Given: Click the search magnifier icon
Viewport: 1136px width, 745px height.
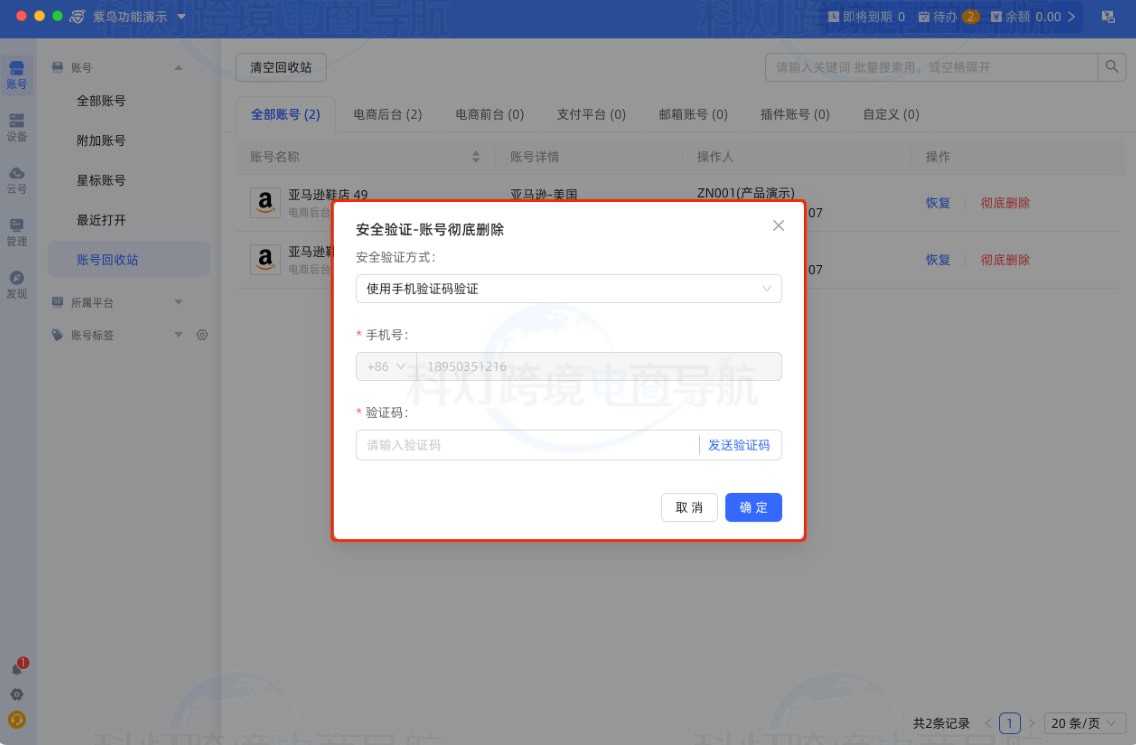Looking at the screenshot, I should tap(1111, 68).
